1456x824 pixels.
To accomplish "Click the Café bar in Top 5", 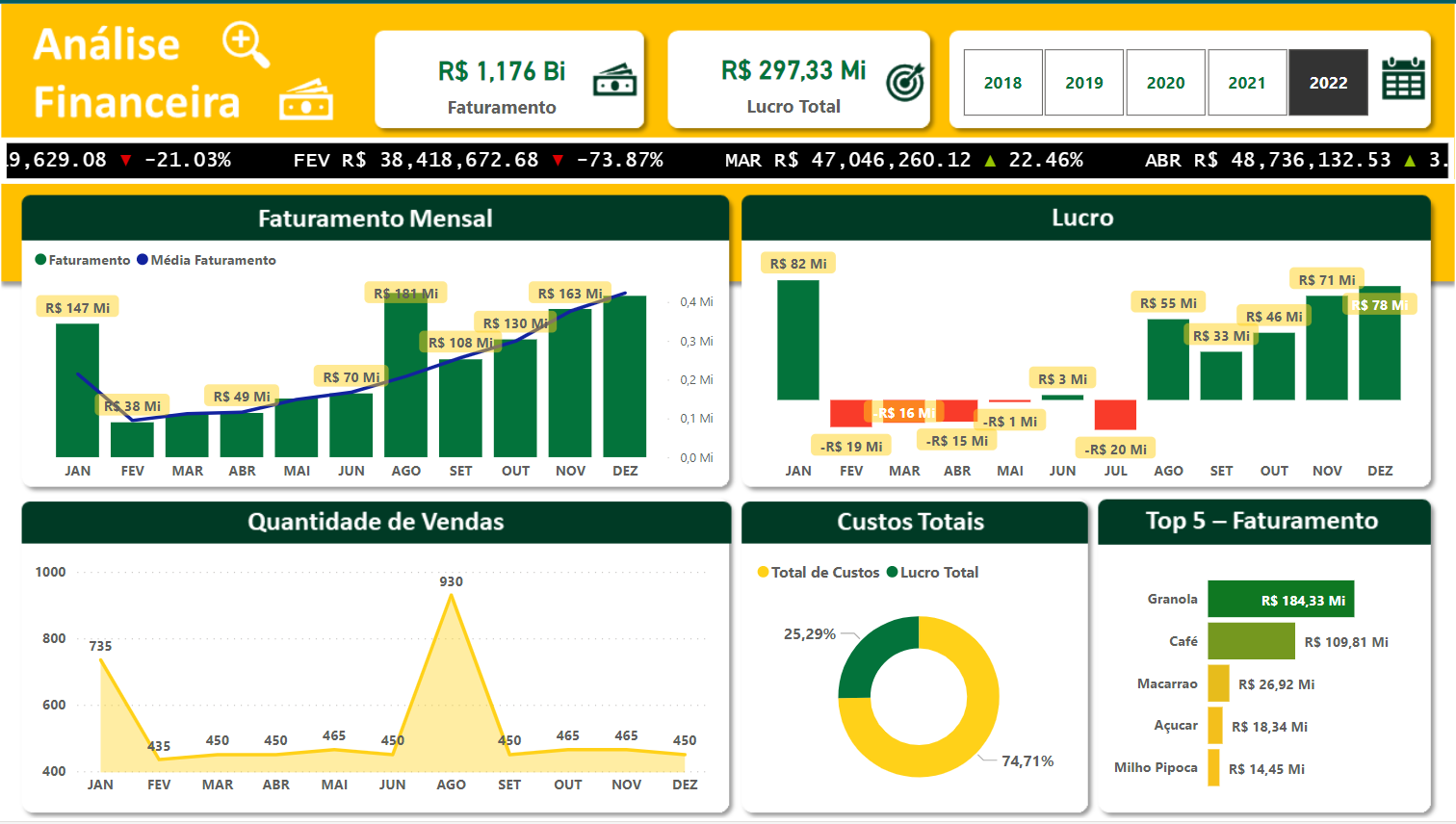I will pos(1251,641).
